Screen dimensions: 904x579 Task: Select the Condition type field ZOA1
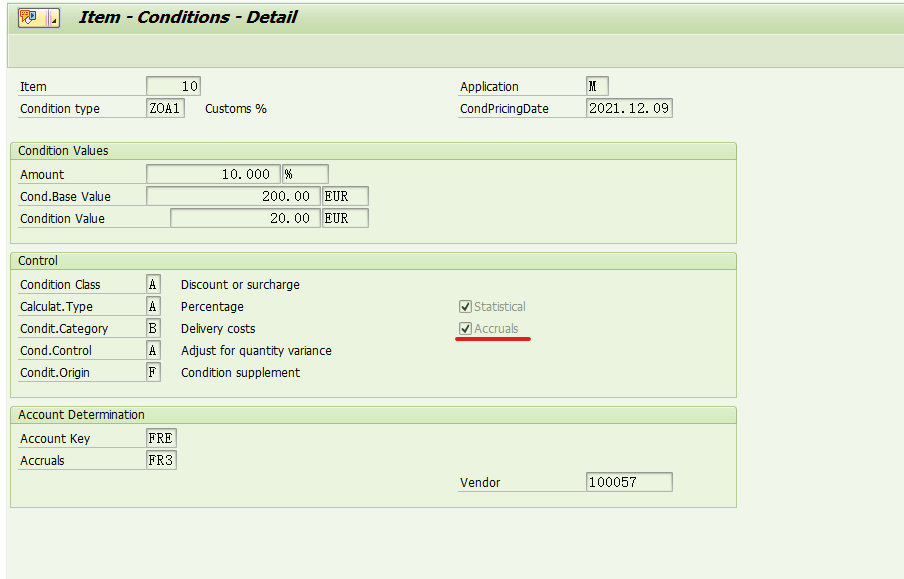(165, 108)
